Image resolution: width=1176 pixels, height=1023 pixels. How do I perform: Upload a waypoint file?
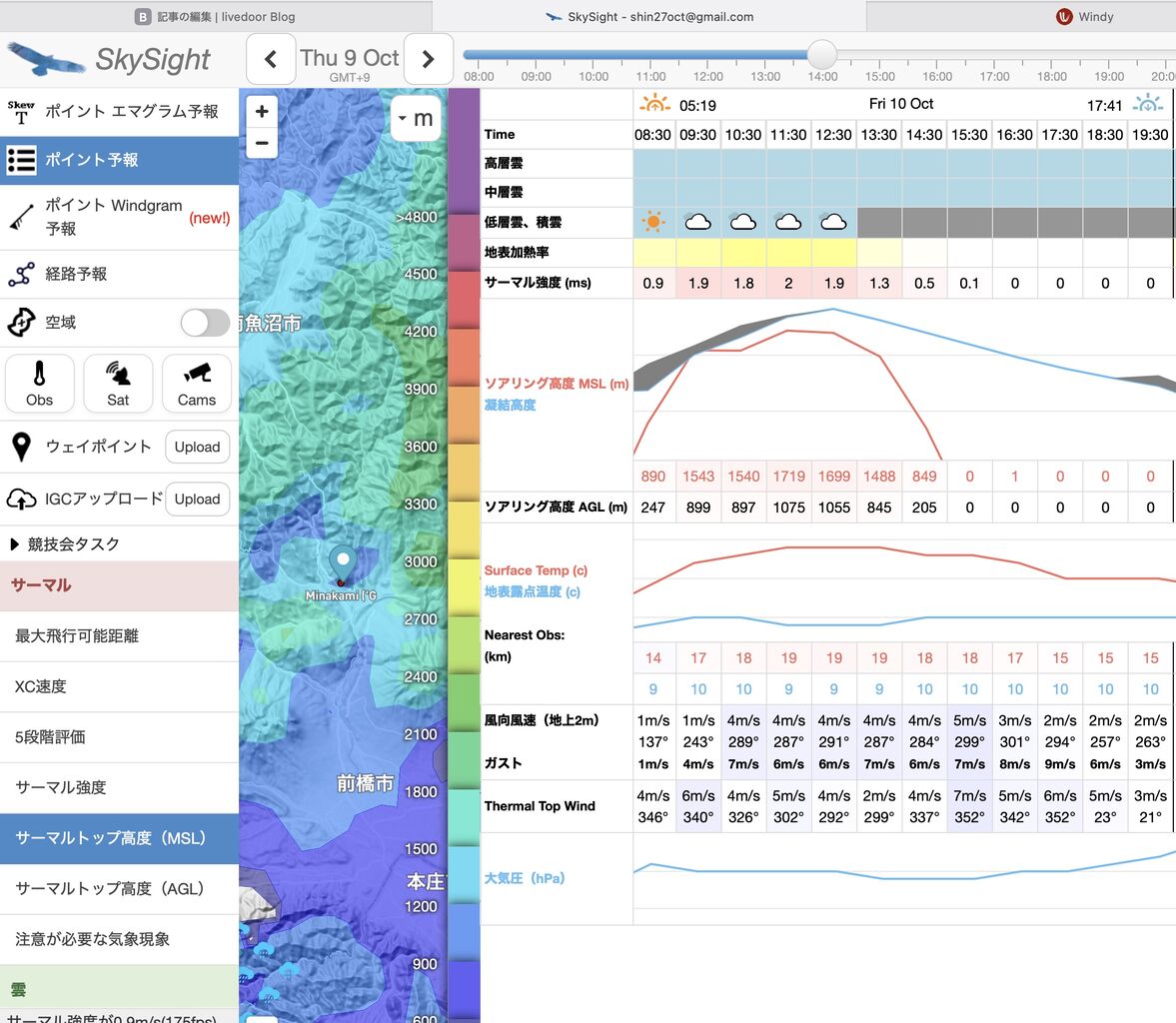(x=197, y=447)
